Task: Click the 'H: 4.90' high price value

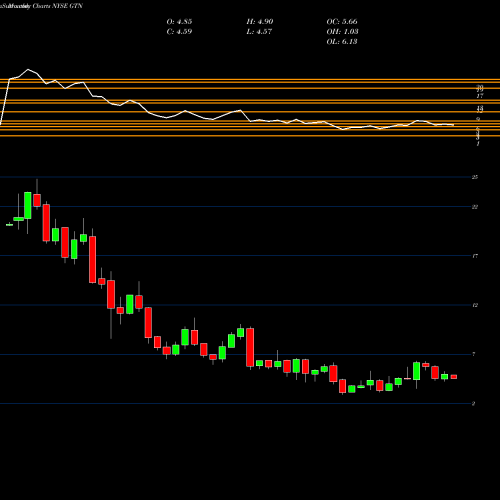Action: (260, 22)
